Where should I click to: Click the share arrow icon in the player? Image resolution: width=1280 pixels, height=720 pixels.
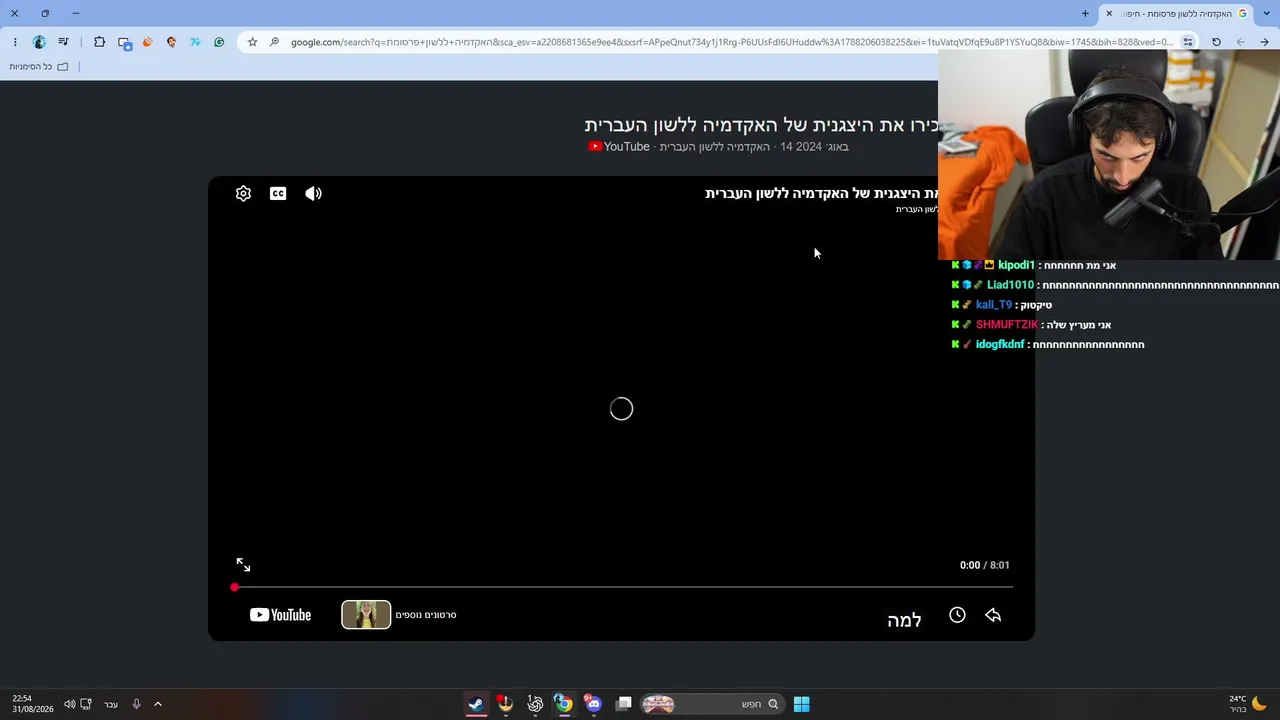(x=993, y=615)
